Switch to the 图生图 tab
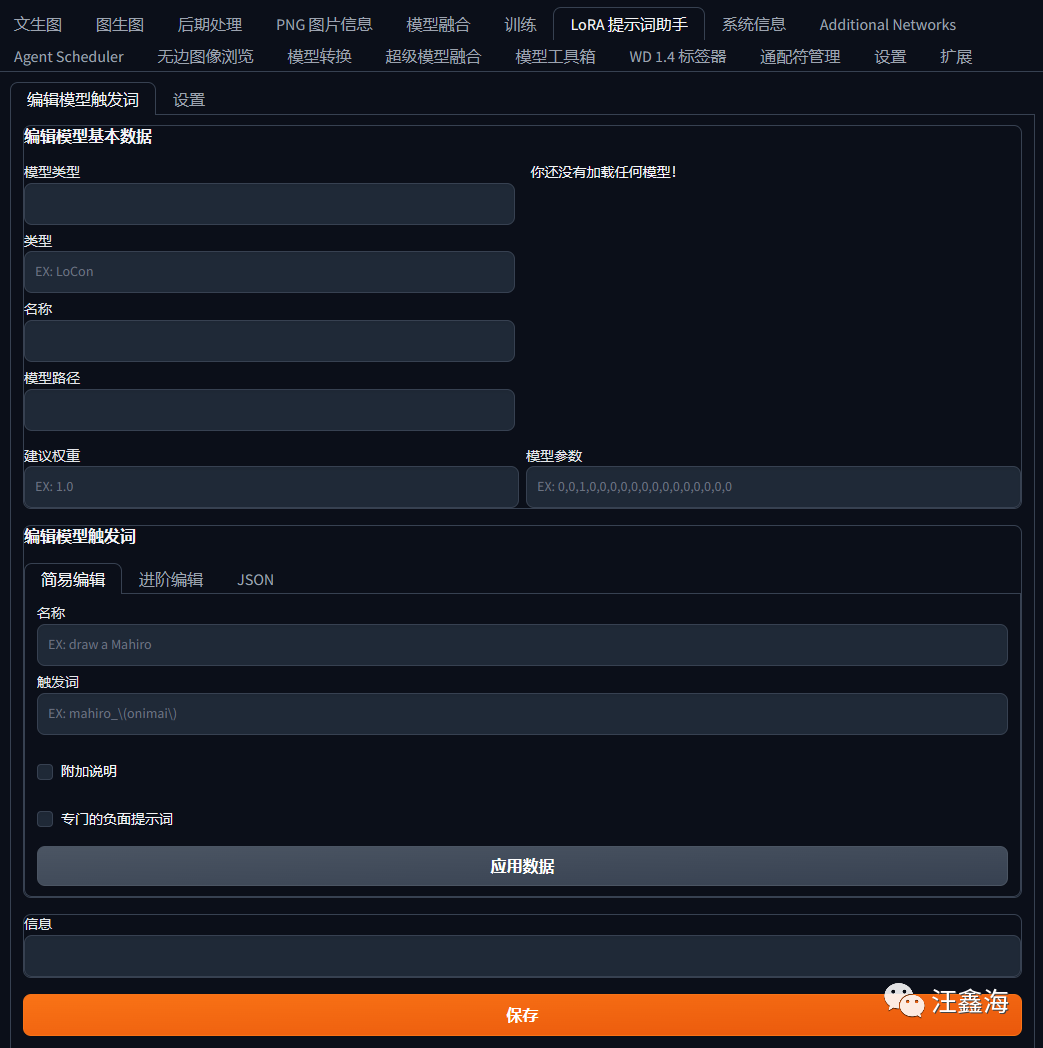1043x1048 pixels. click(120, 25)
